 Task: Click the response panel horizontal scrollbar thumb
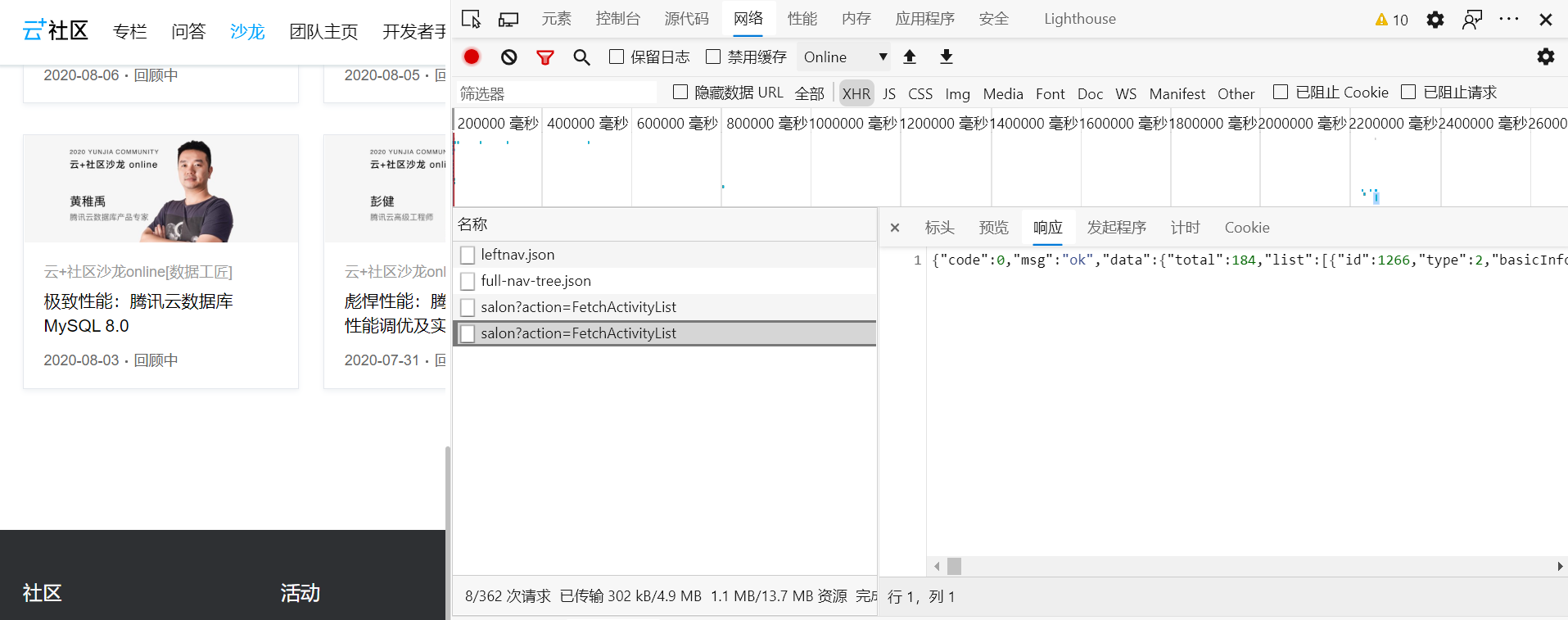954,566
